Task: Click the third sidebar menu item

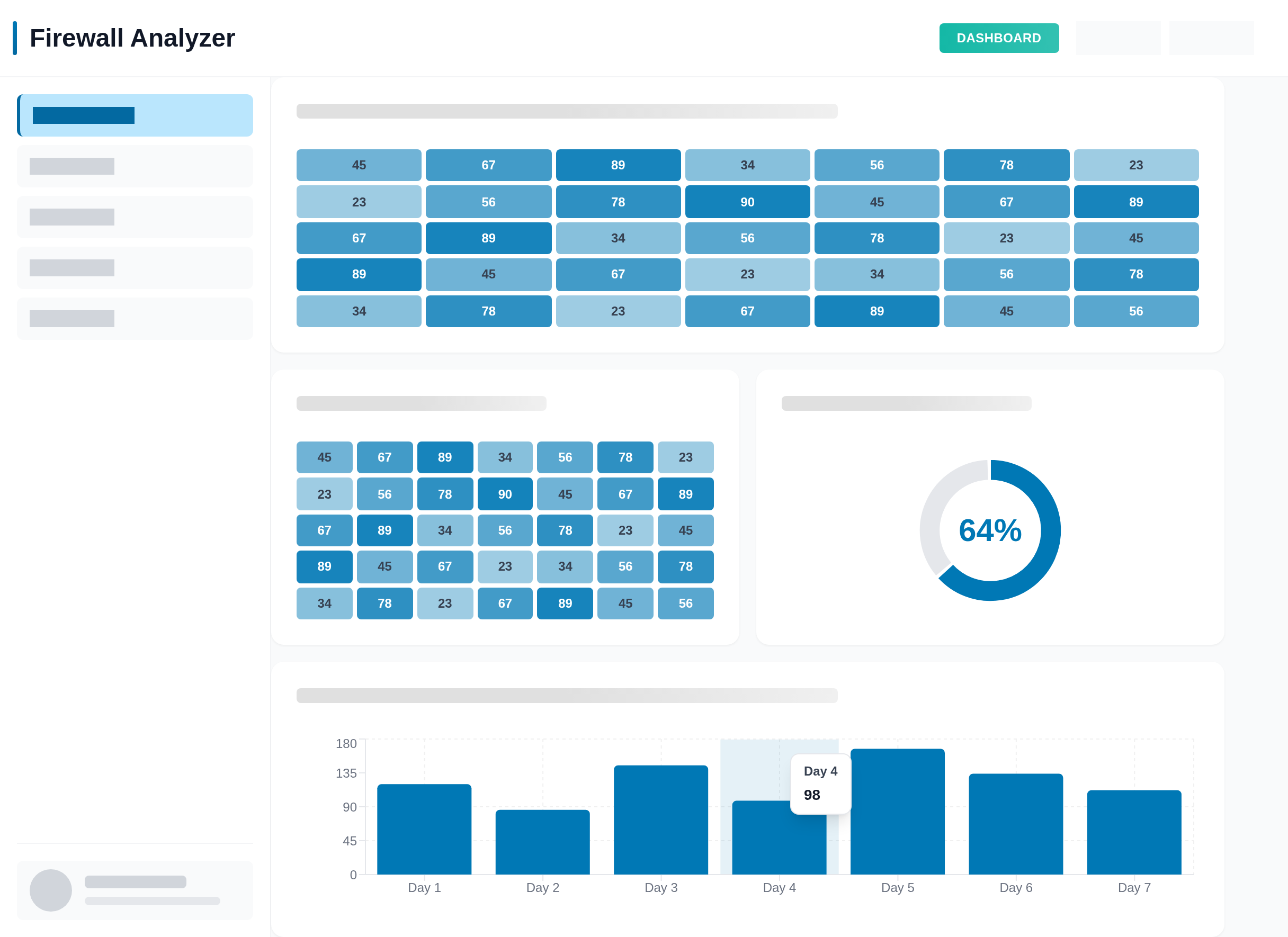Action: tap(135, 217)
